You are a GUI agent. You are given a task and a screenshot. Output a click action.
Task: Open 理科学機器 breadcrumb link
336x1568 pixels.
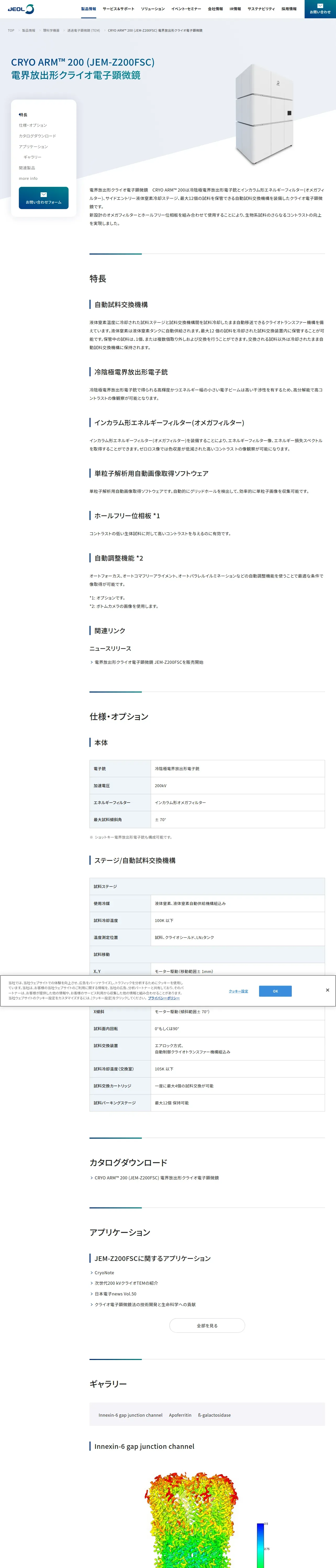click(x=51, y=30)
